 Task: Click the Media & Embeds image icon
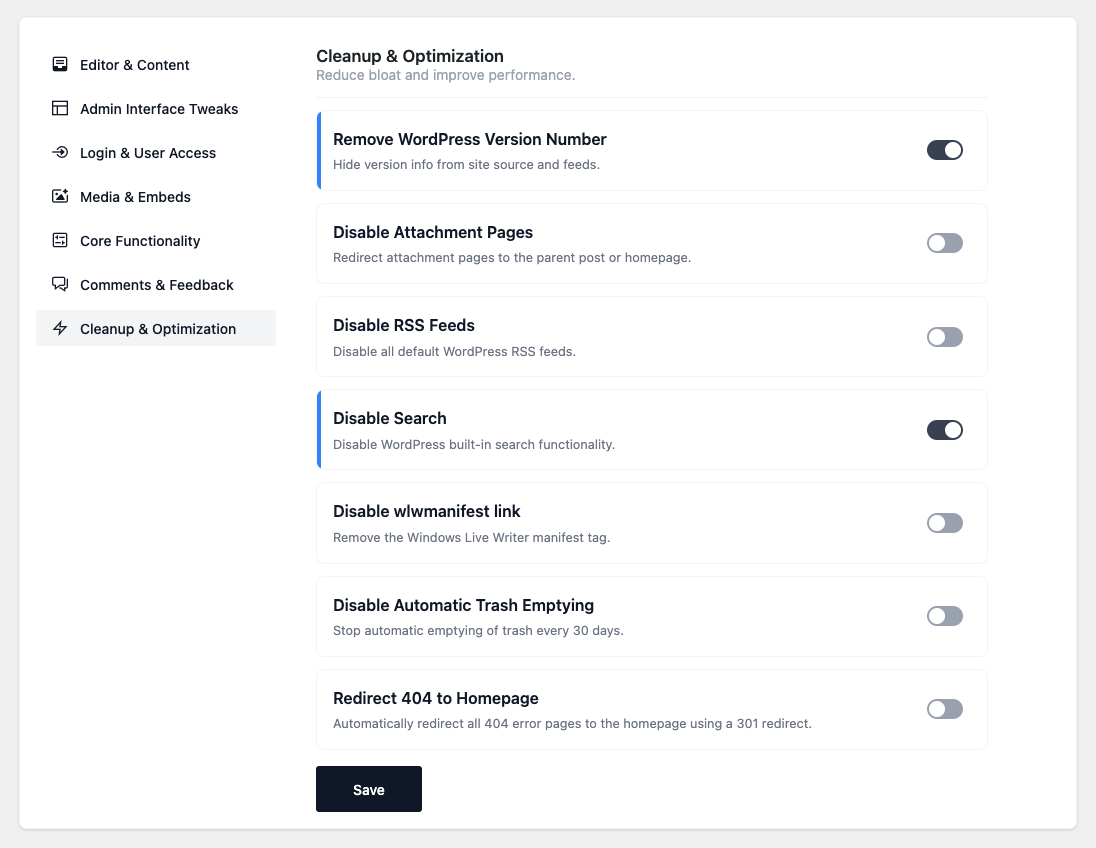click(60, 197)
